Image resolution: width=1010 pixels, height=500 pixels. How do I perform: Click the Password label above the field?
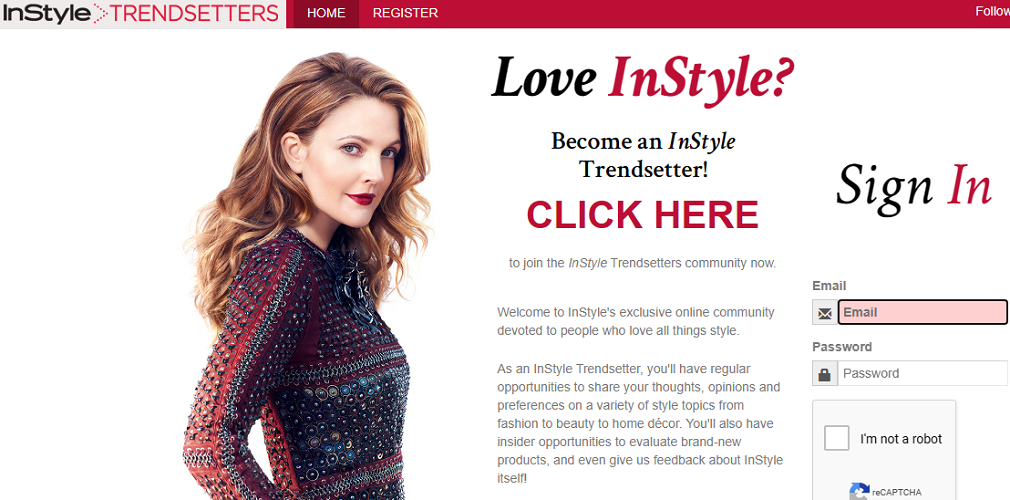point(841,347)
